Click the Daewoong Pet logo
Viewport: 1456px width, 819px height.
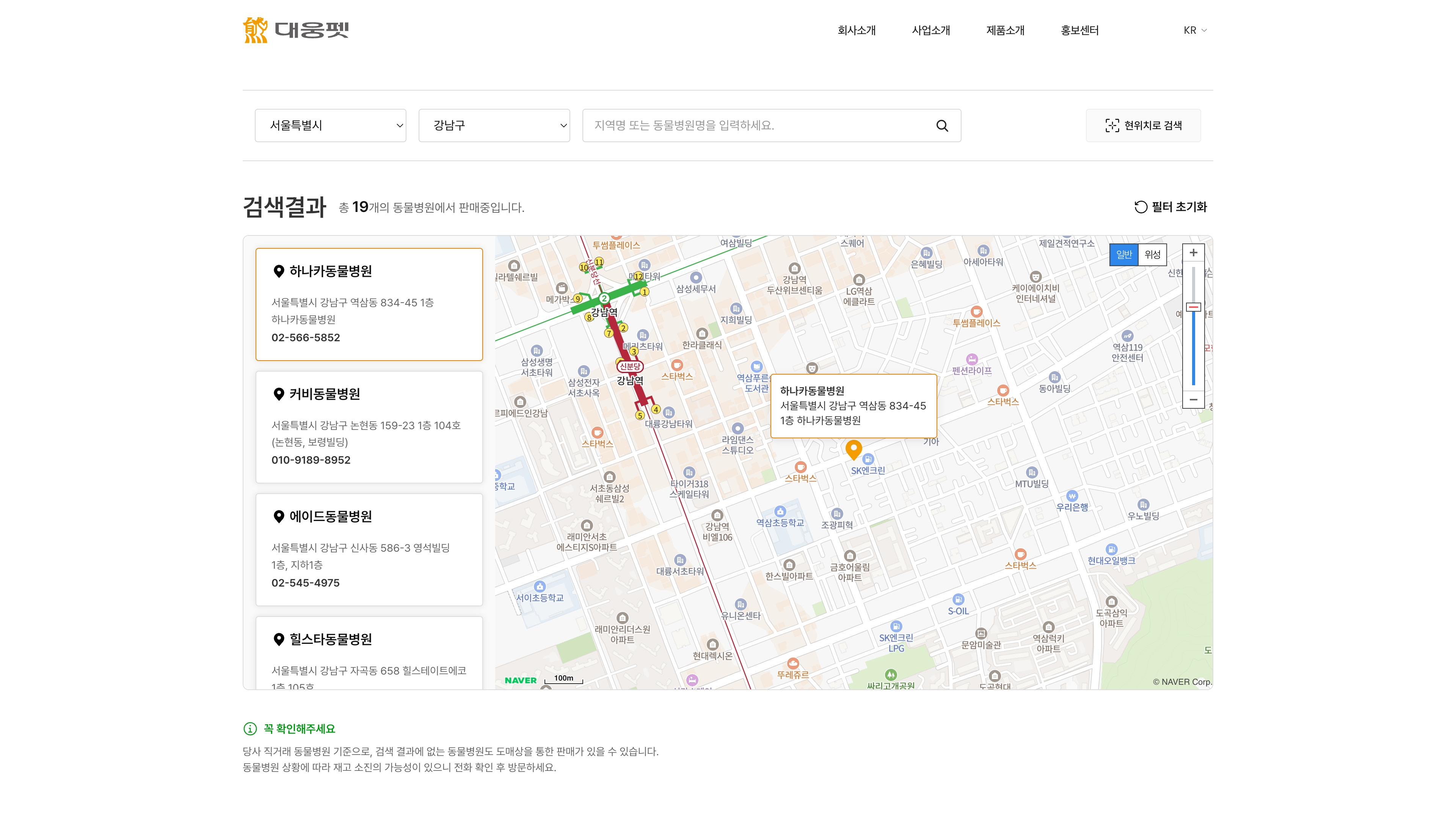click(x=296, y=30)
